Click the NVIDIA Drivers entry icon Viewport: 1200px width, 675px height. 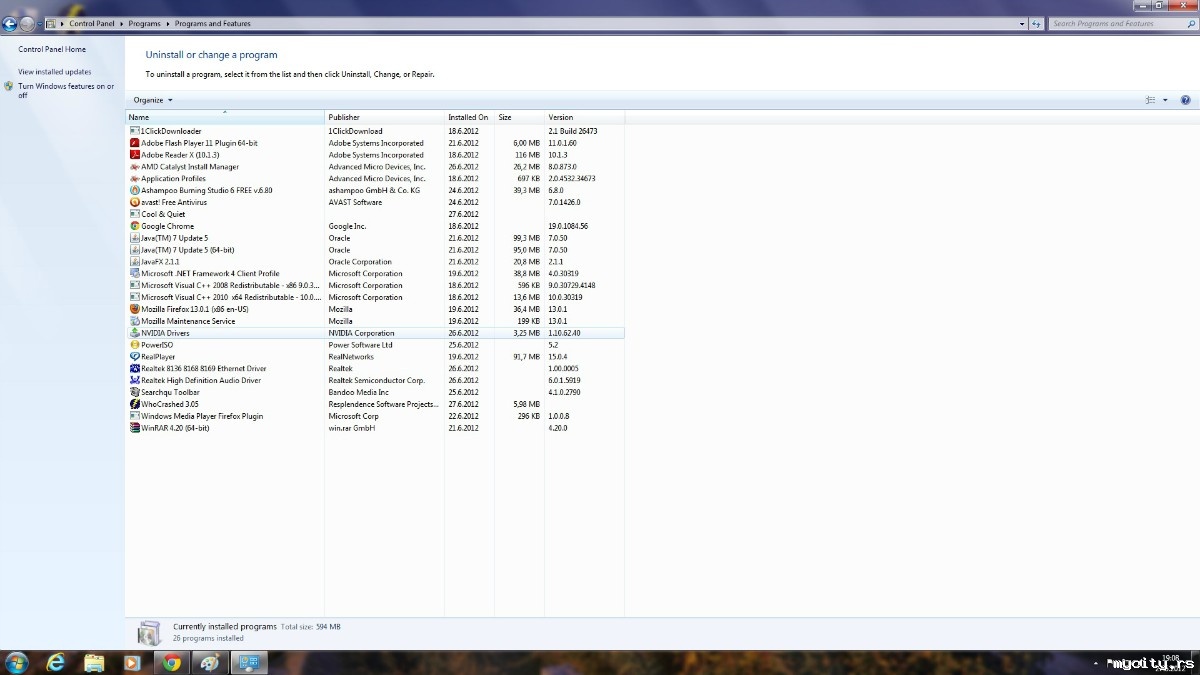click(x=134, y=333)
